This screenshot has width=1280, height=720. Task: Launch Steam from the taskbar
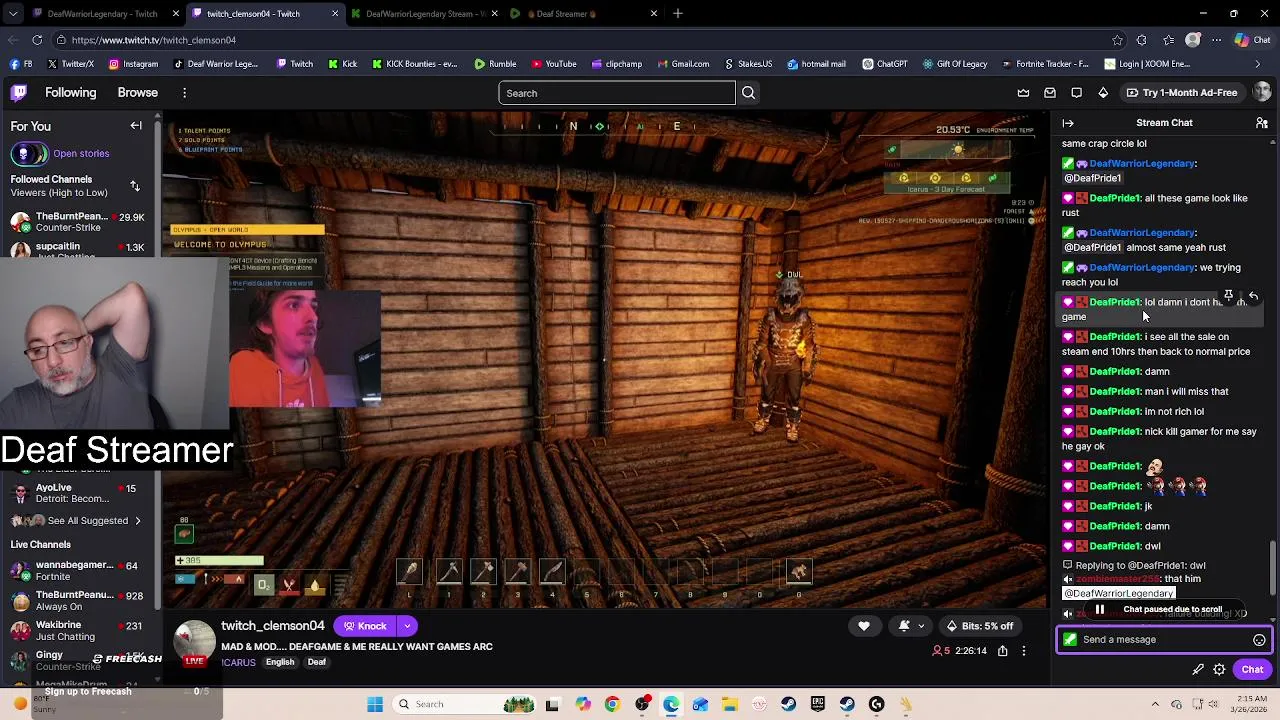[x=789, y=704]
